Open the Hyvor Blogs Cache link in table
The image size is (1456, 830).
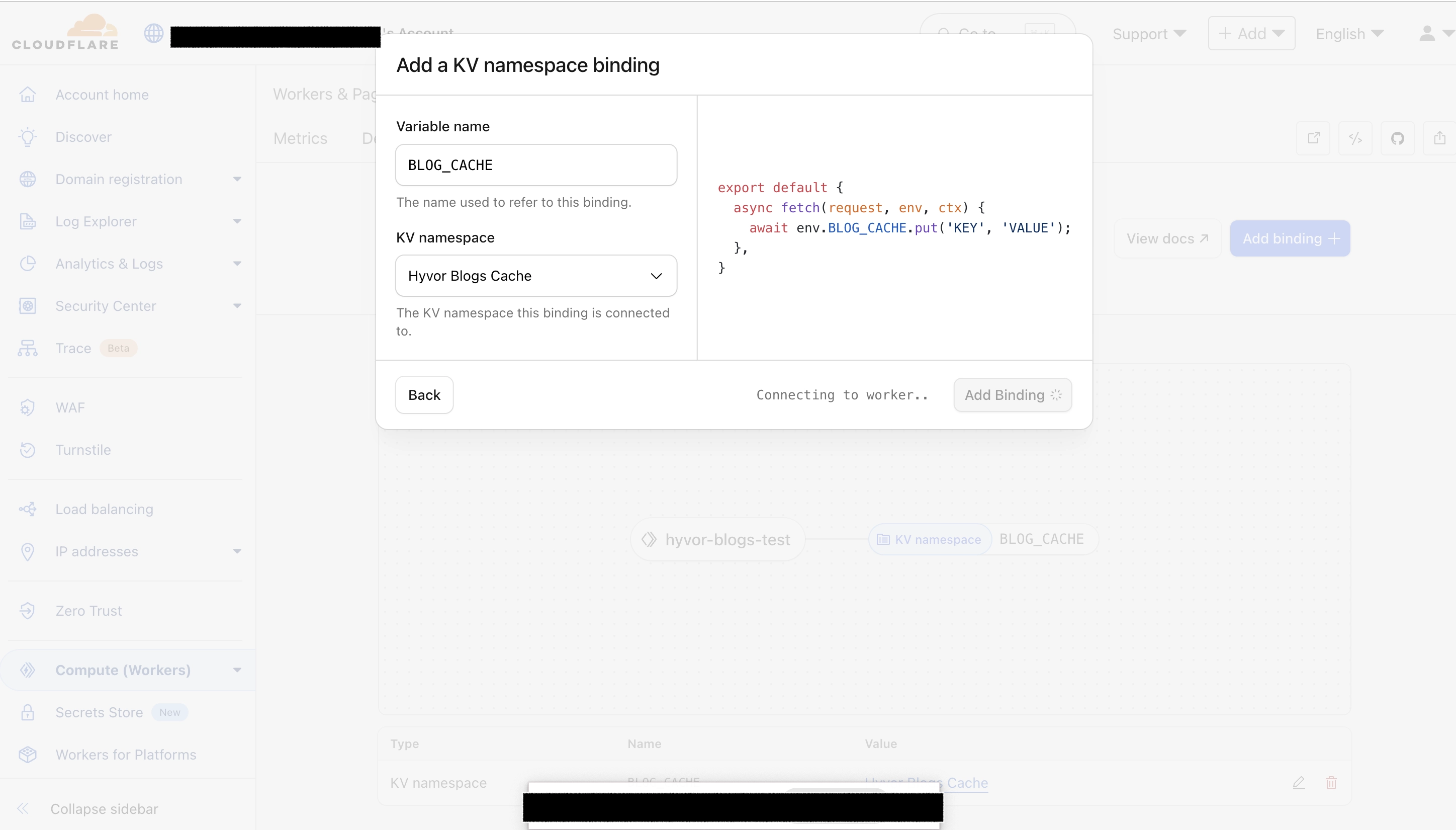coord(926,783)
